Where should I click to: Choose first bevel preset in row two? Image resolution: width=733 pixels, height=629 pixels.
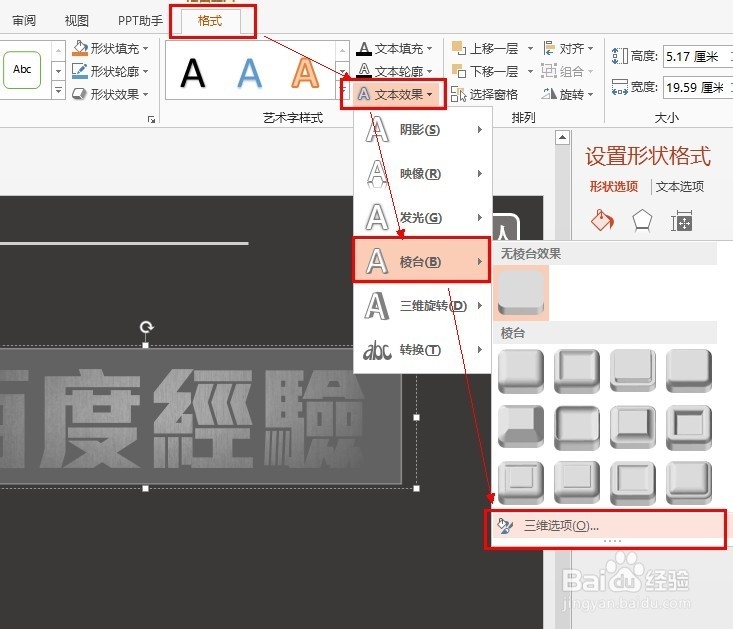coord(521,427)
